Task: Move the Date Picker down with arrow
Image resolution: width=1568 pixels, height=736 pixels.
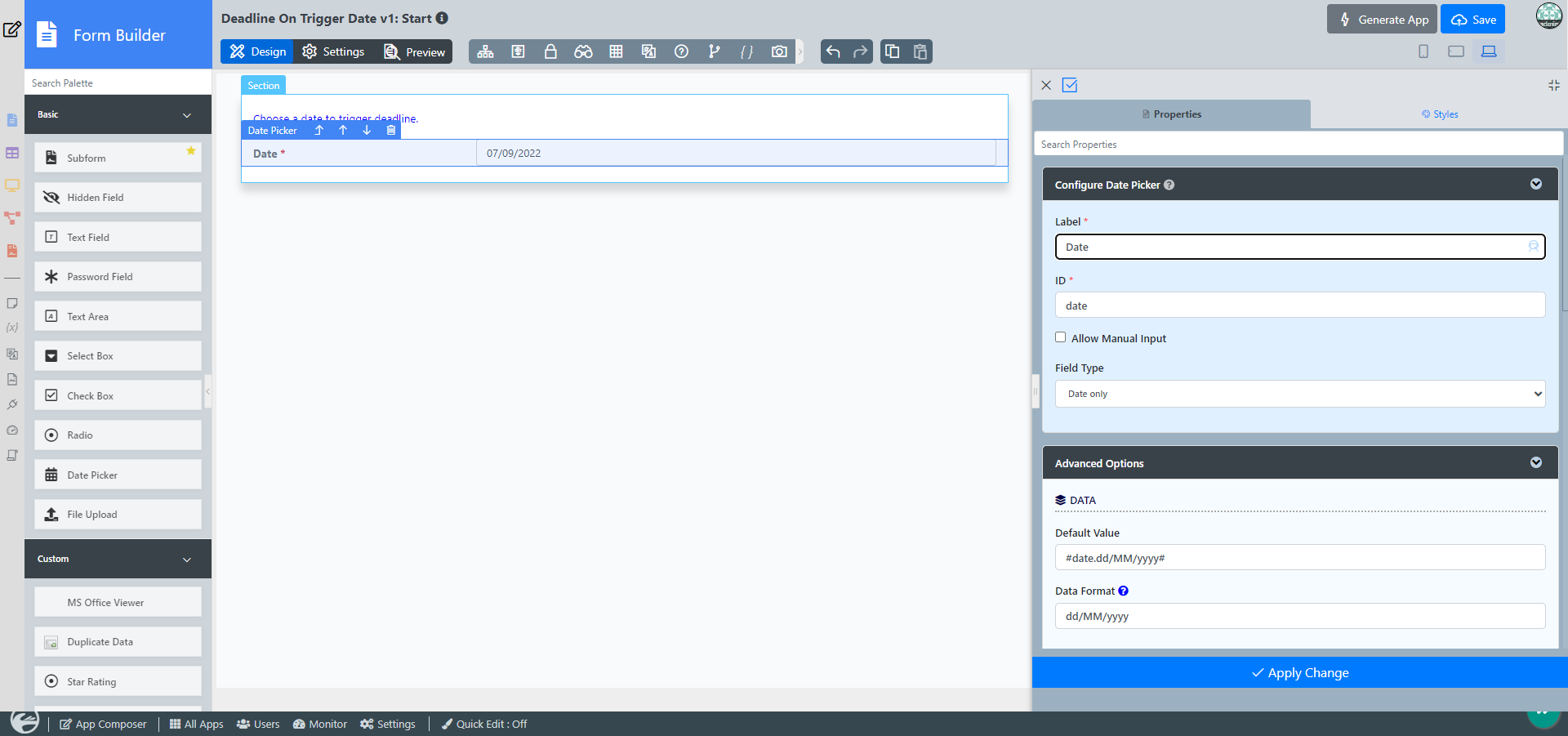Action: pos(367,130)
